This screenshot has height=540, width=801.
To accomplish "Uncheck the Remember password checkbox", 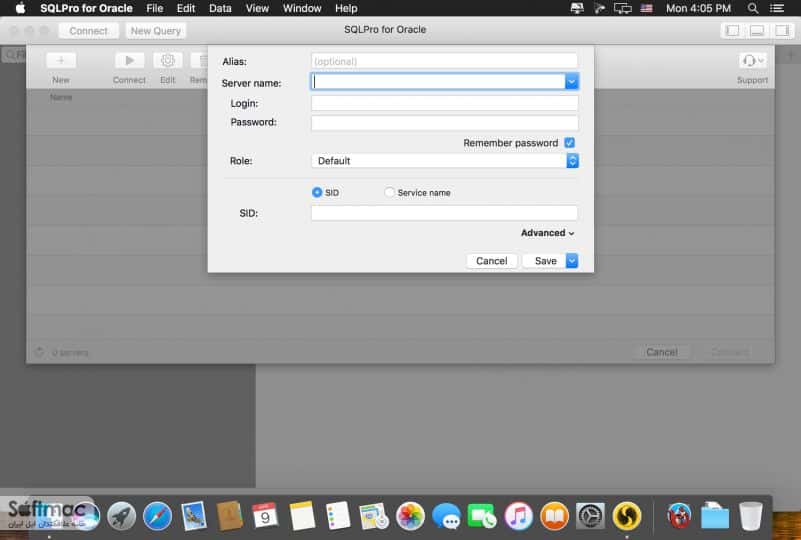I will point(570,143).
